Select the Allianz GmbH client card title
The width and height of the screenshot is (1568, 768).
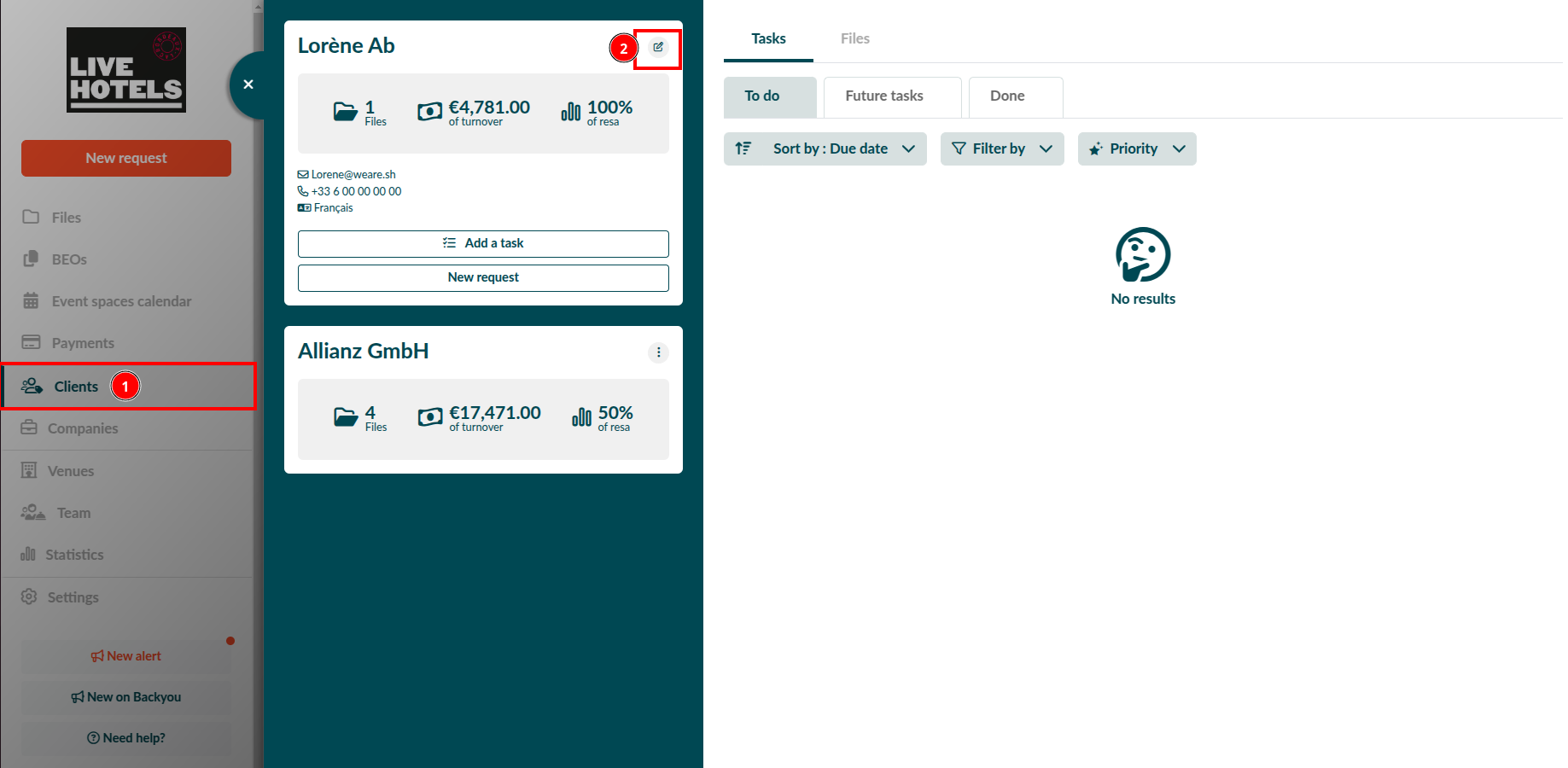pos(364,351)
